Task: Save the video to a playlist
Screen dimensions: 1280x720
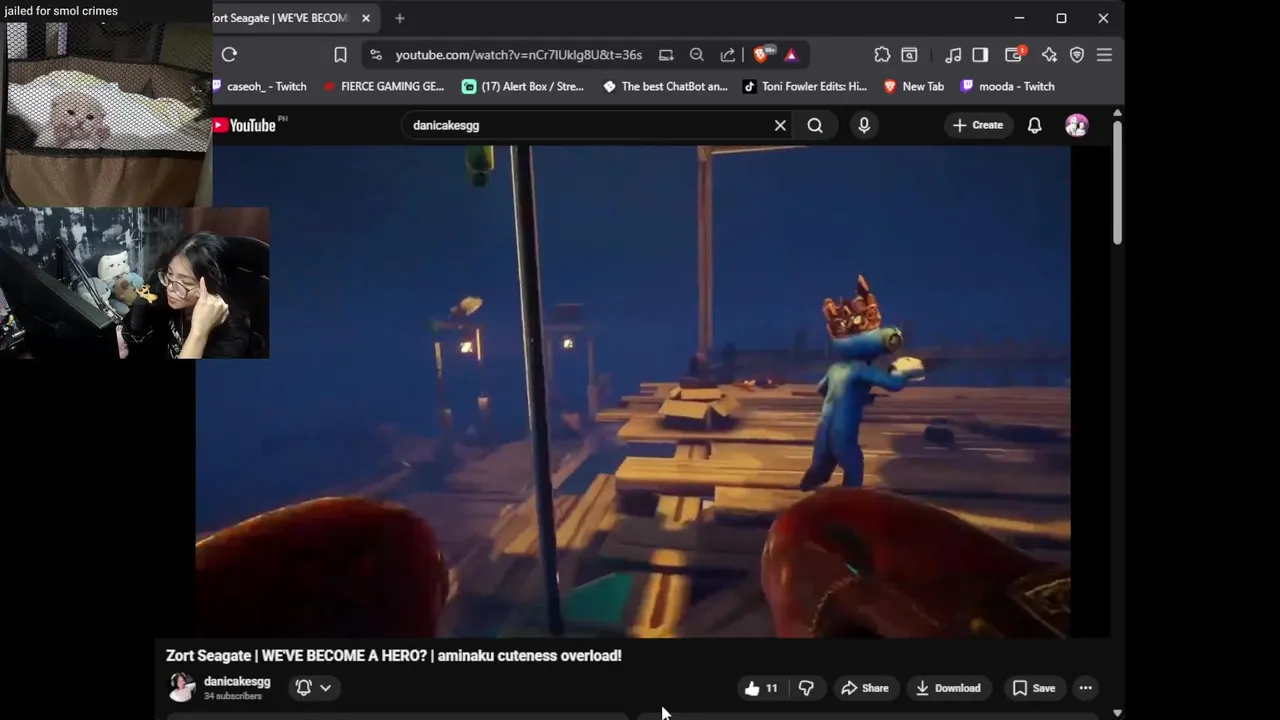Action: click(x=1034, y=688)
